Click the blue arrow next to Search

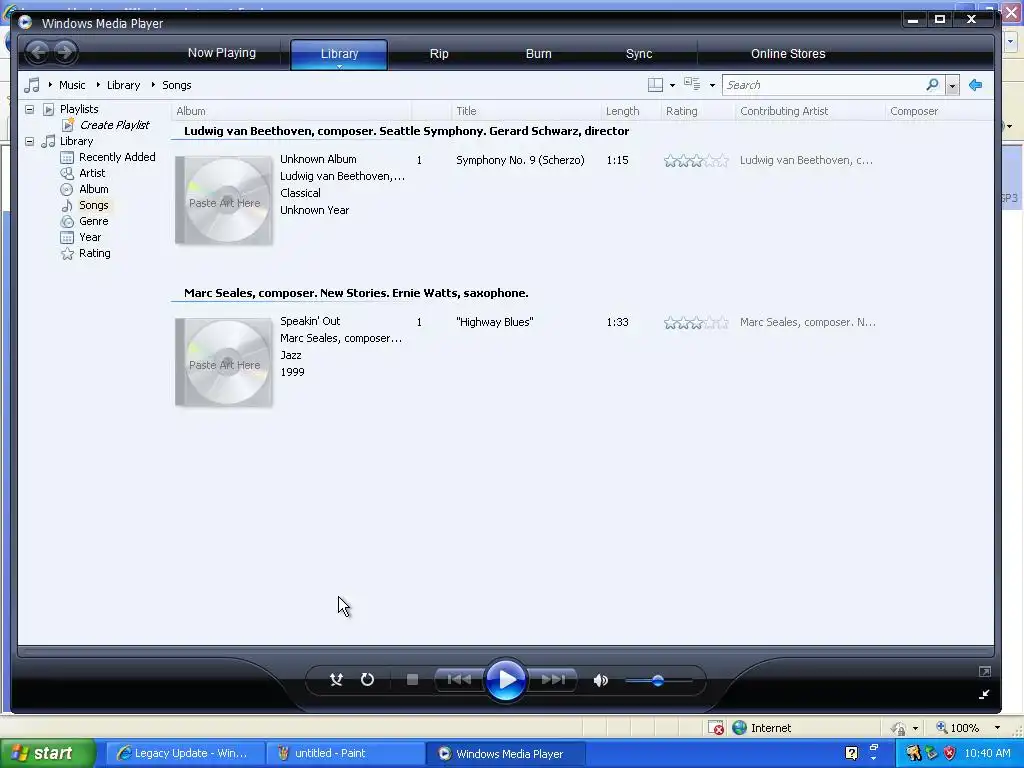pos(976,85)
